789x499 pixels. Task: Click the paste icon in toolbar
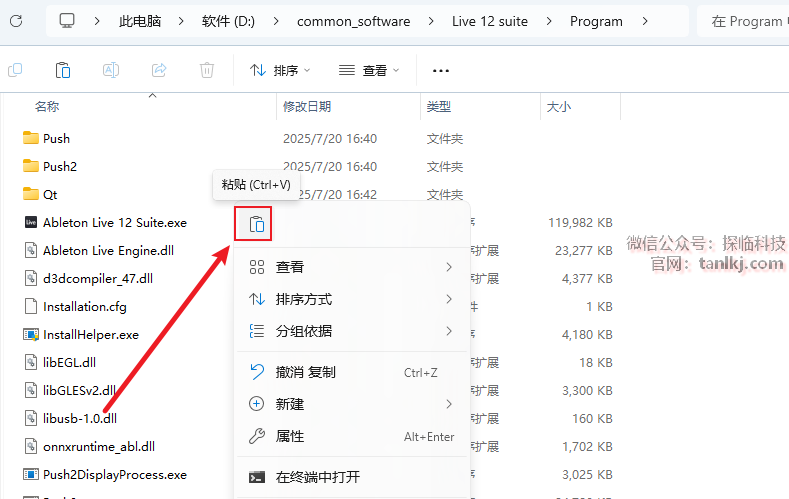pos(63,70)
